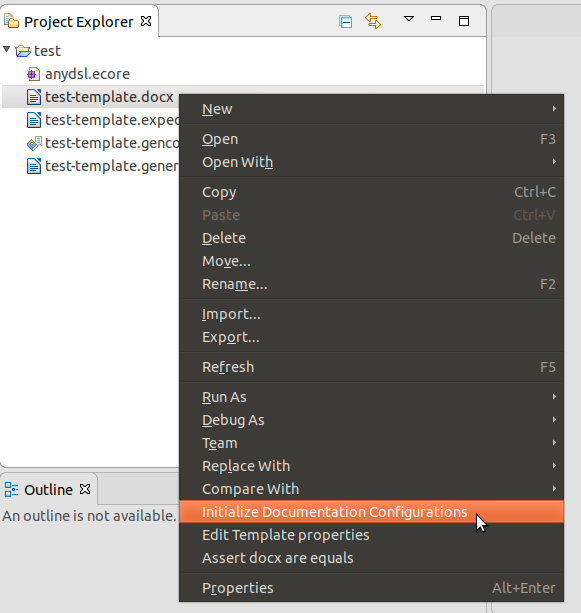Select test-template.docx in the tree

[109, 97]
